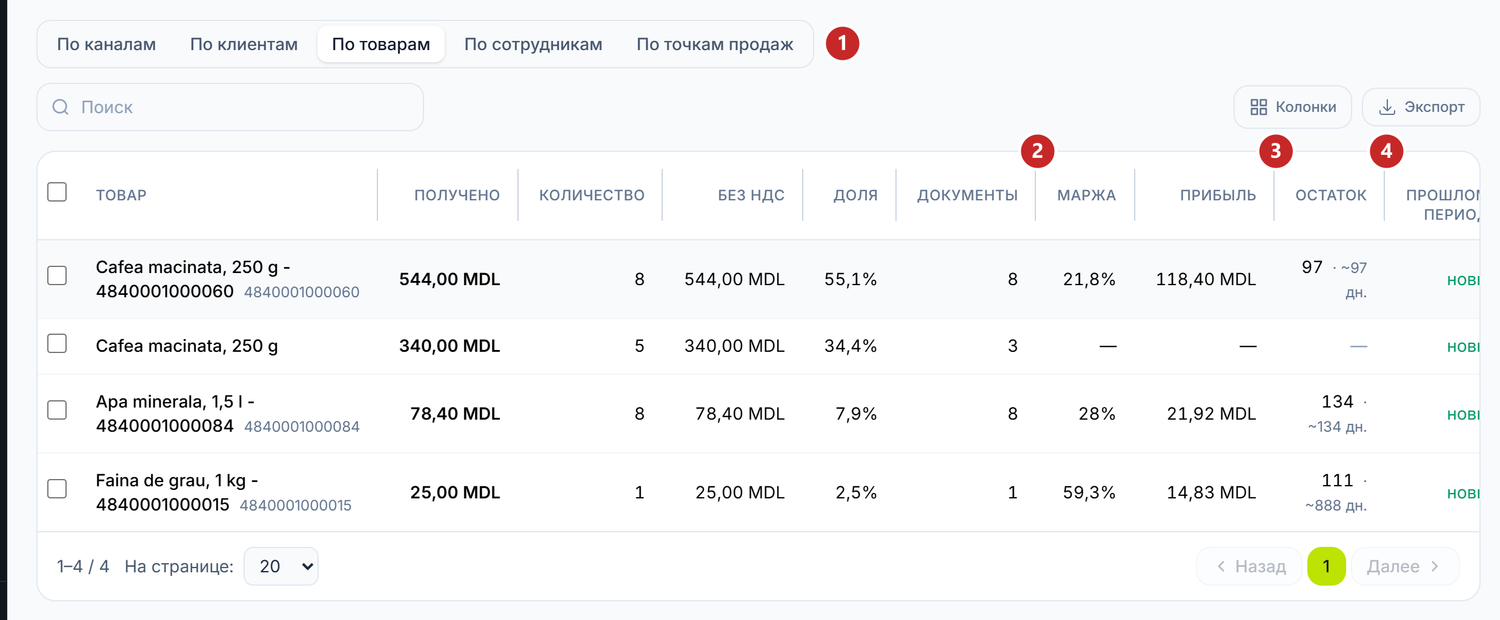The image size is (1500, 620).
Task: Click the stock value 111 · ~888 дн.
Action: click(1337, 492)
